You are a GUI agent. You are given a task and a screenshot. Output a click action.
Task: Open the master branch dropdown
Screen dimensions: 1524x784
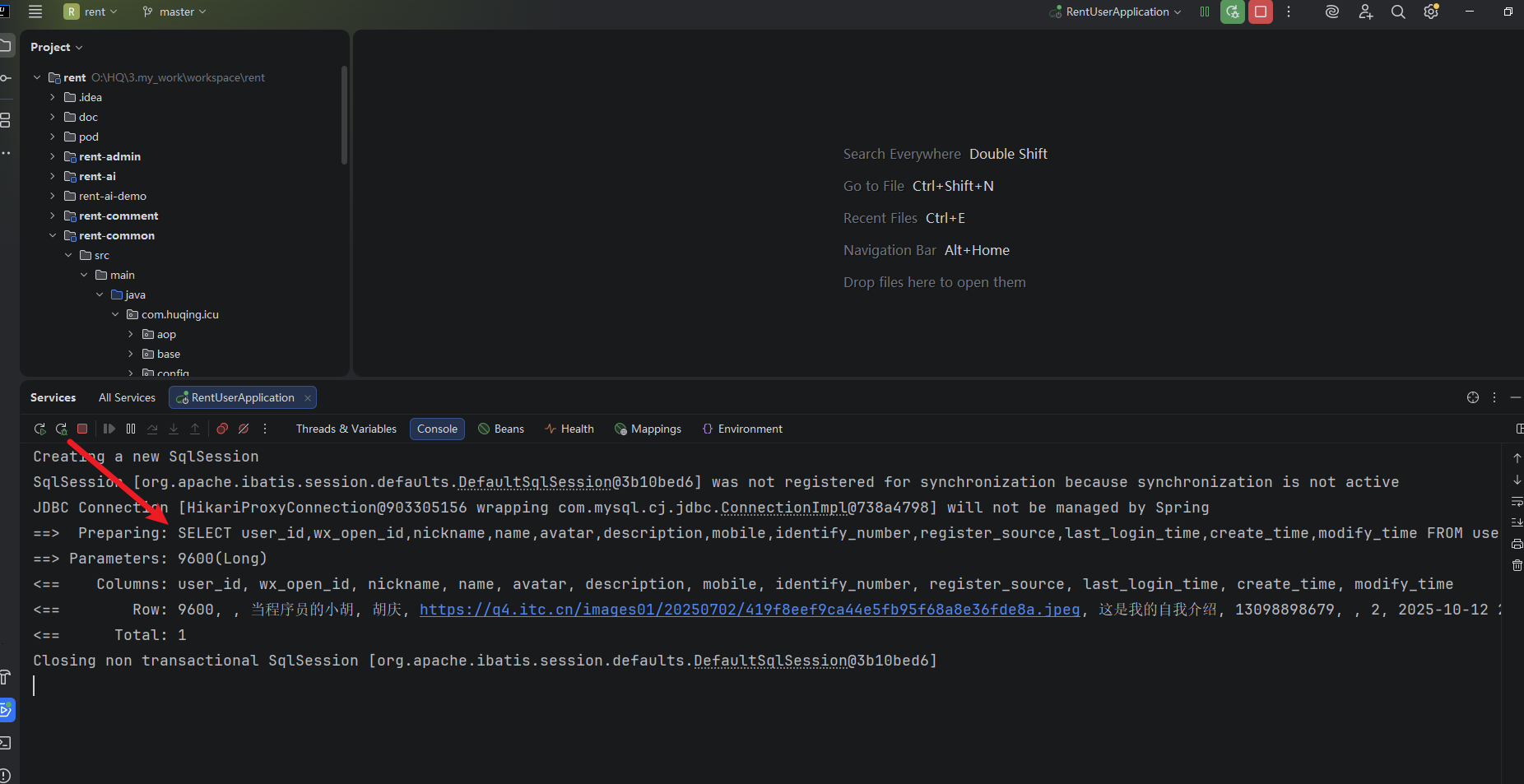(x=174, y=12)
